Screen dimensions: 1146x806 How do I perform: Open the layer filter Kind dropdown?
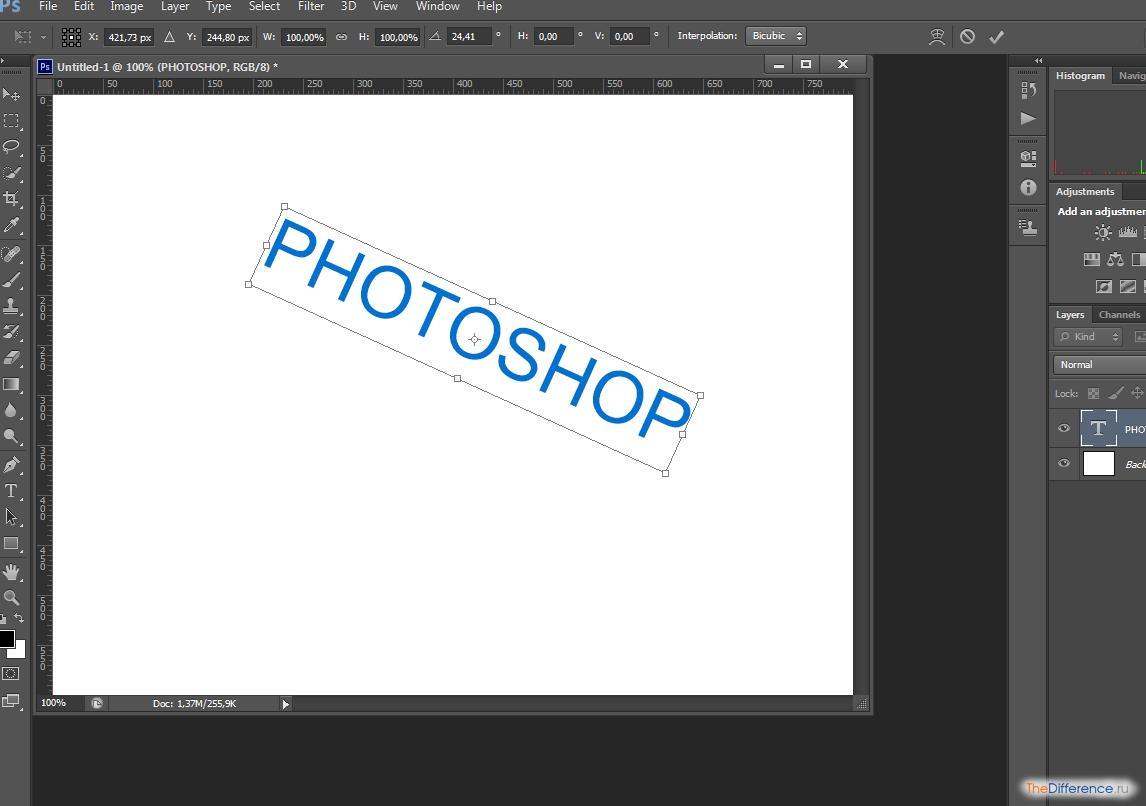coord(1088,337)
